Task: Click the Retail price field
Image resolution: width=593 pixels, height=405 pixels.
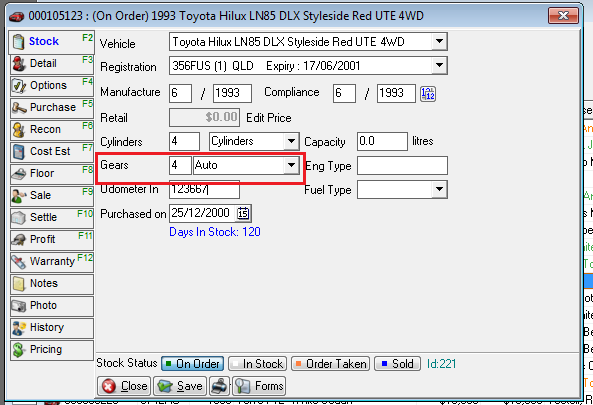Action: pos(204,118)
